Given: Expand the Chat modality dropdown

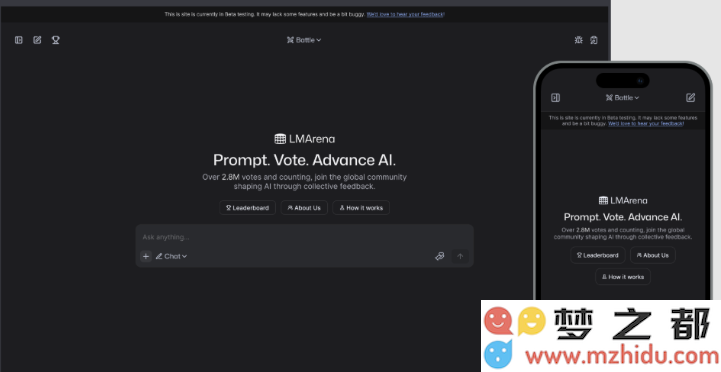Looking at the screenshot, I should (x=171, y=256).
